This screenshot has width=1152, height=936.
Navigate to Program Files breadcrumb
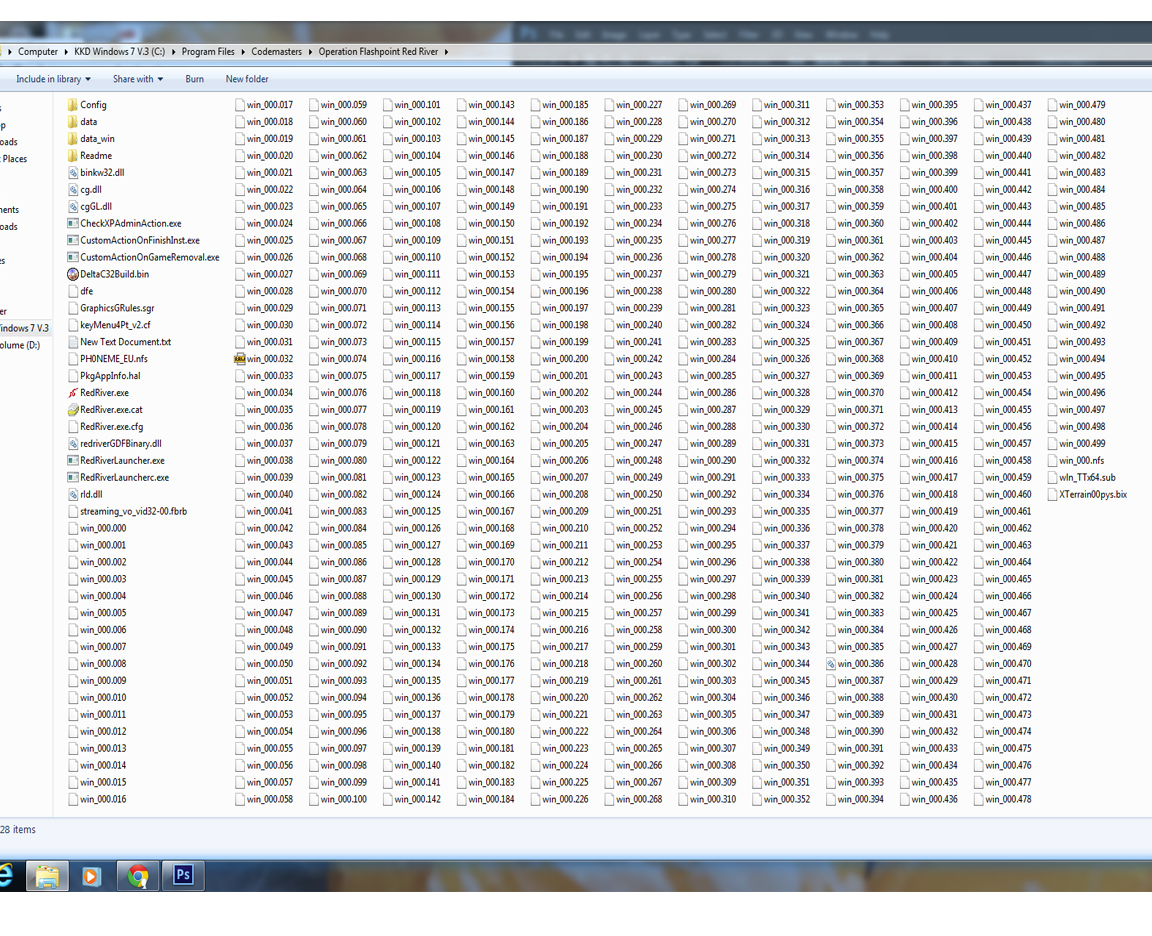(208, 52)
